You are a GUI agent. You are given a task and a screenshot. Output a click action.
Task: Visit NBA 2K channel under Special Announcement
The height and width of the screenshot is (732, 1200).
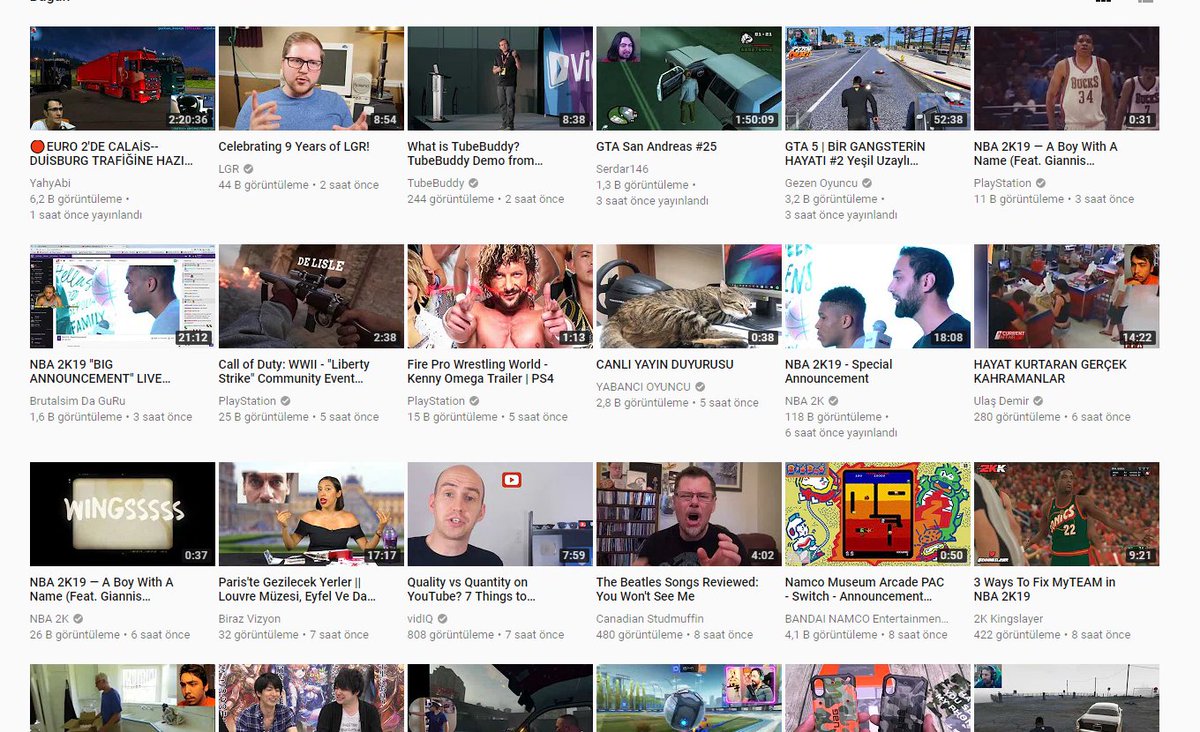805,401
